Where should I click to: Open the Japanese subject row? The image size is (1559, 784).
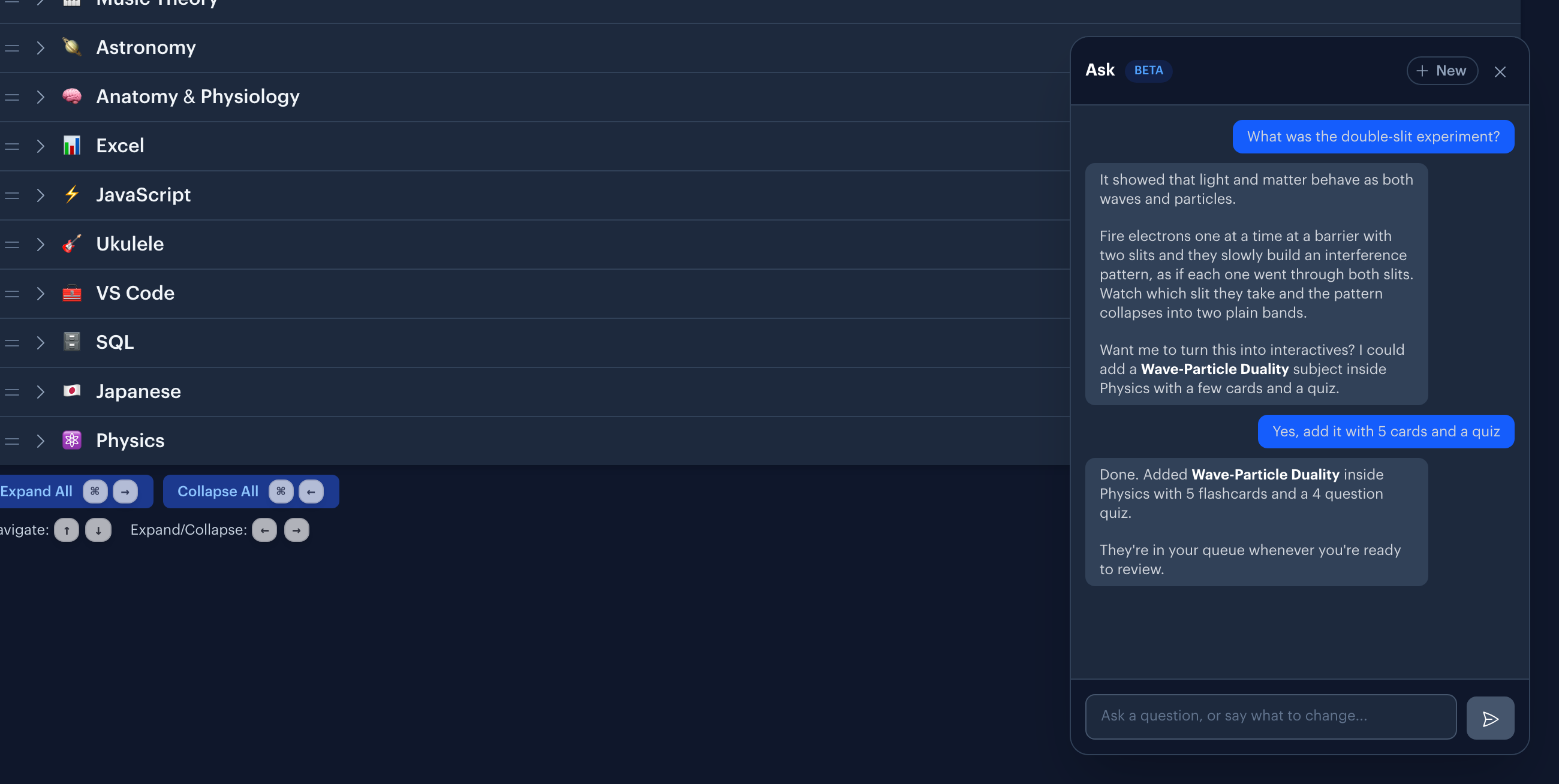click(x=535, y=391)
